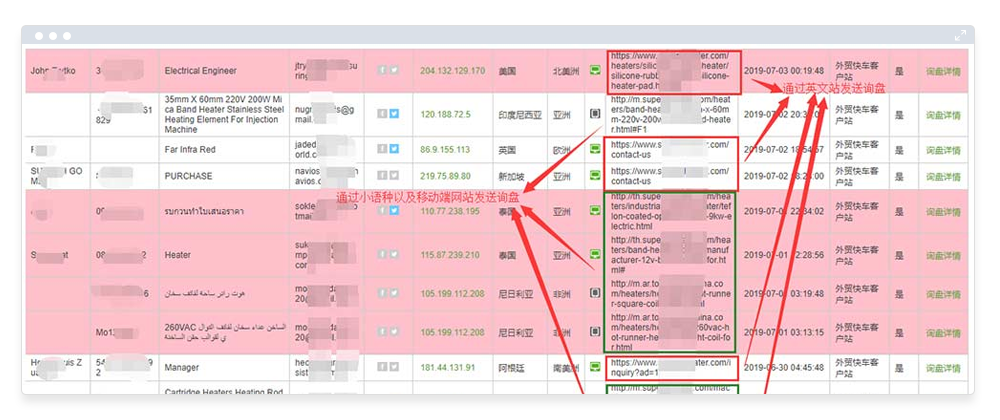
Task: Click the desktop device icon in the United States row
Action: pos(594,71)
